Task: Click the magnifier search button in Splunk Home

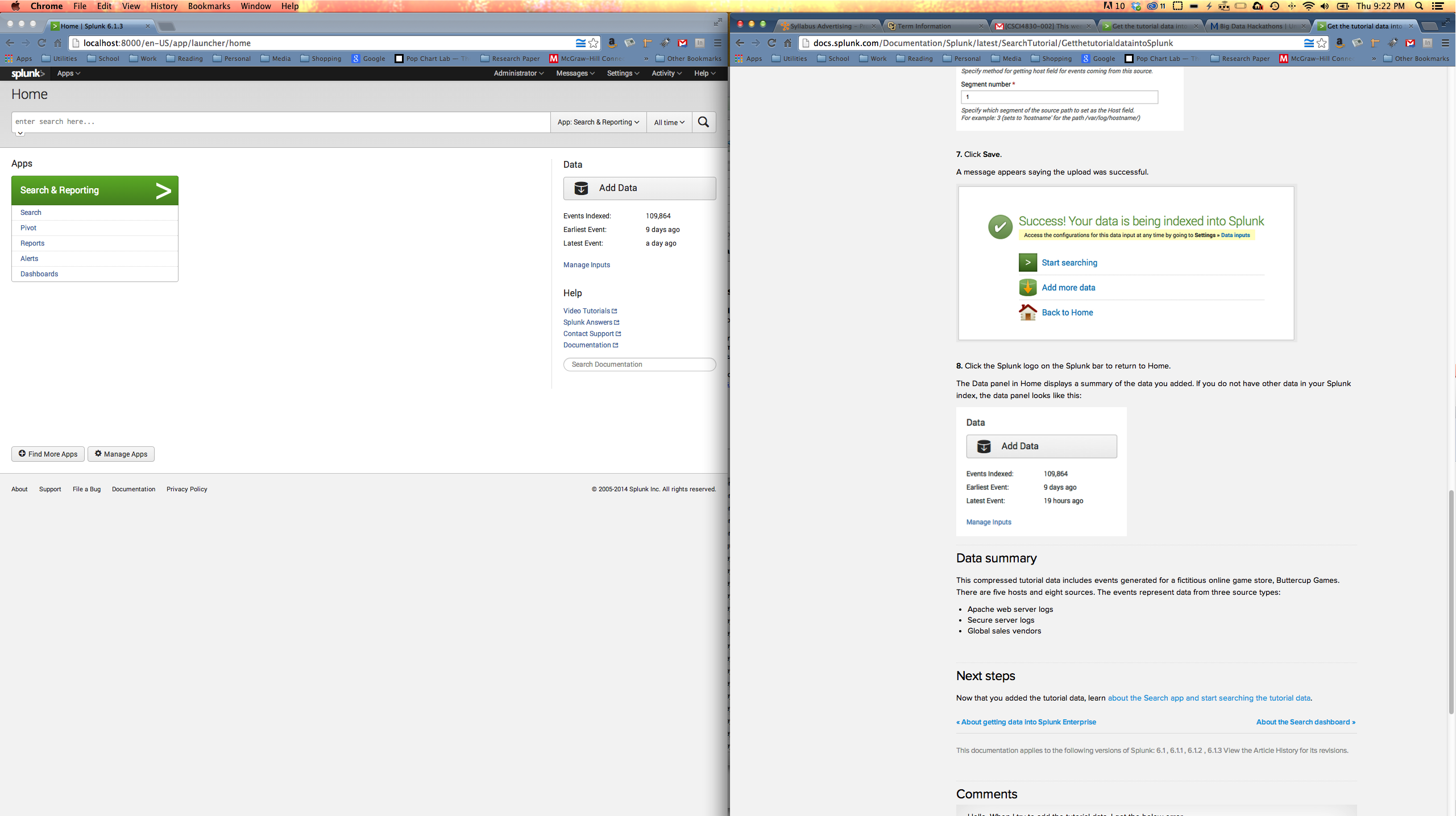Action: [x=703, y=122]
